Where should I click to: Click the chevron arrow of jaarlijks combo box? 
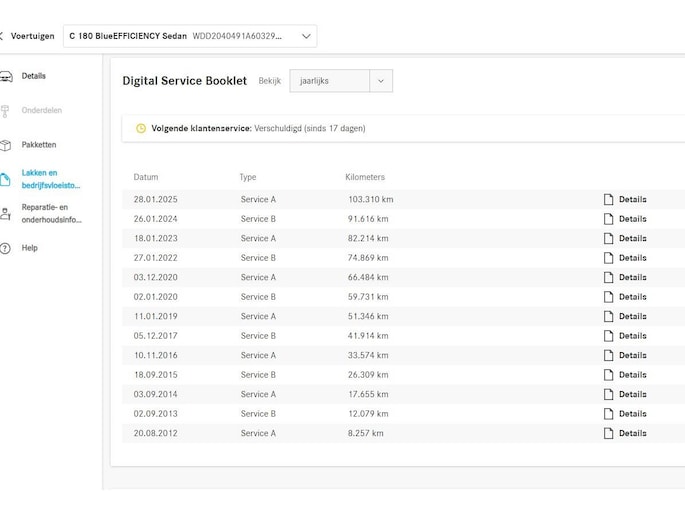(381, 81)
